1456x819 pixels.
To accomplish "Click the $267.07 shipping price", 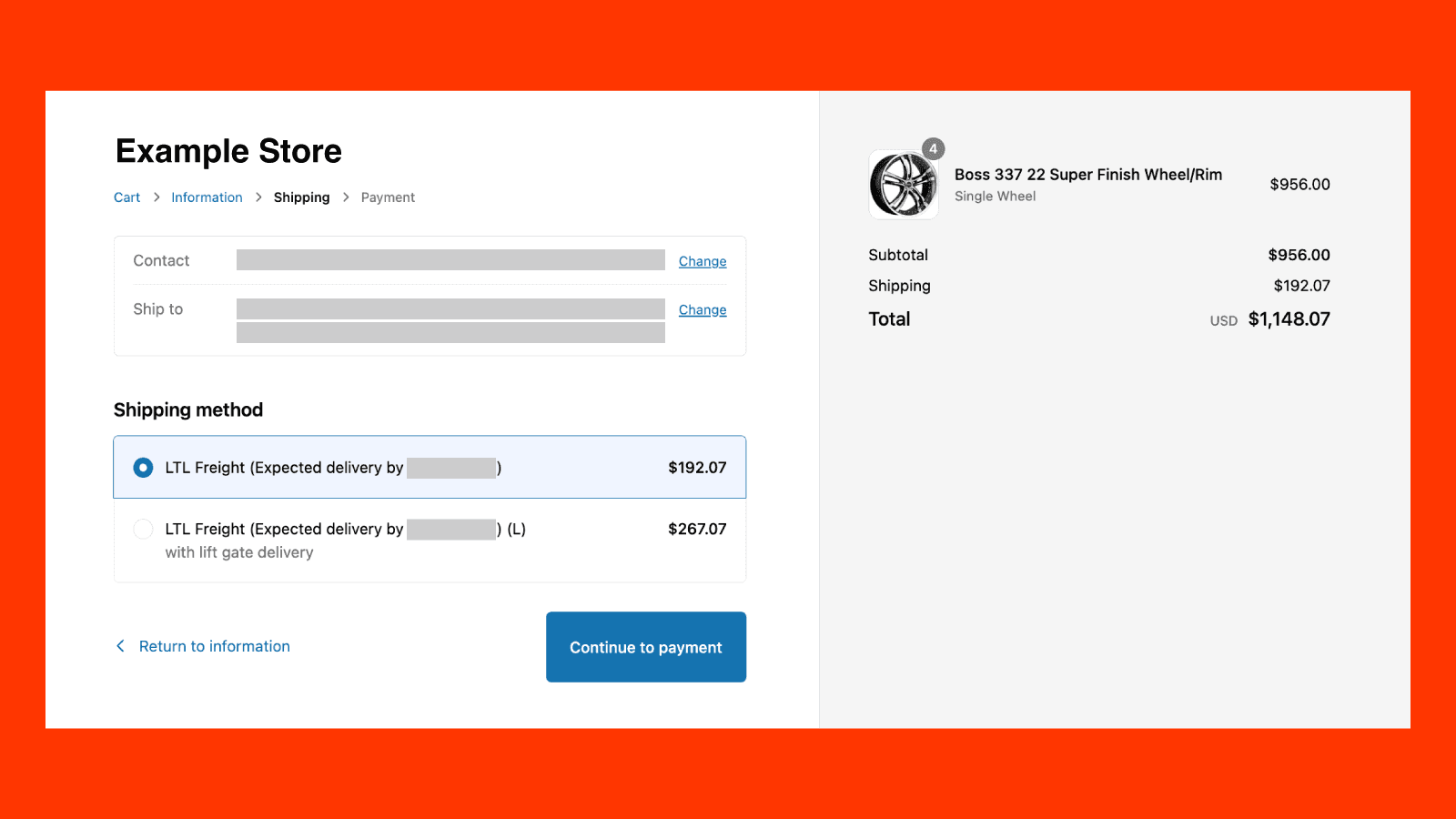I will tap(697, 529).
